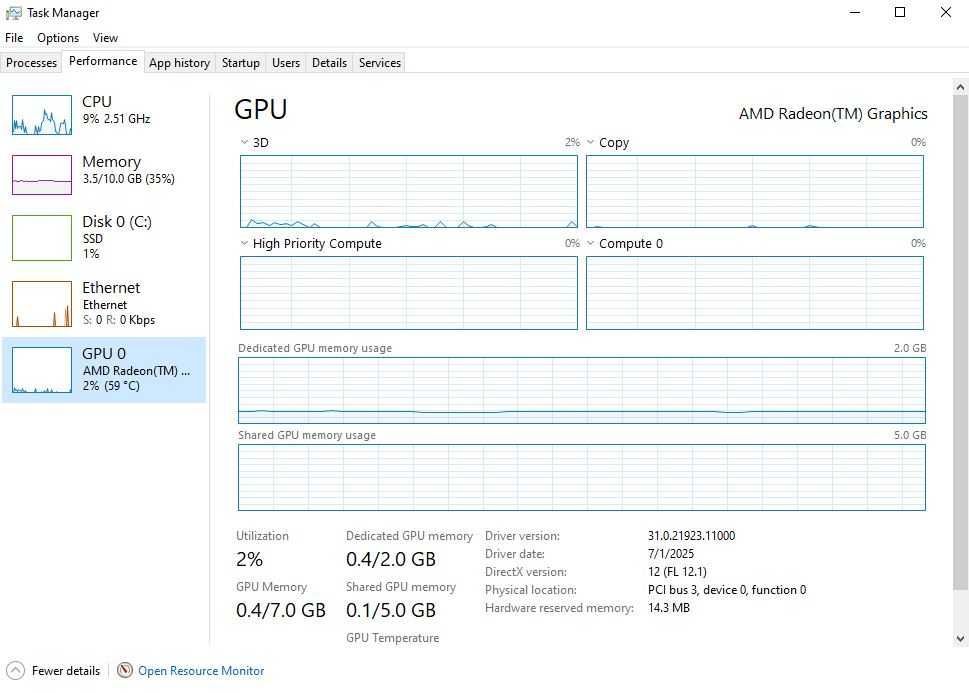Open the 3D engine graph dropdown
The image size is (969, 693).
coord(244,142)
